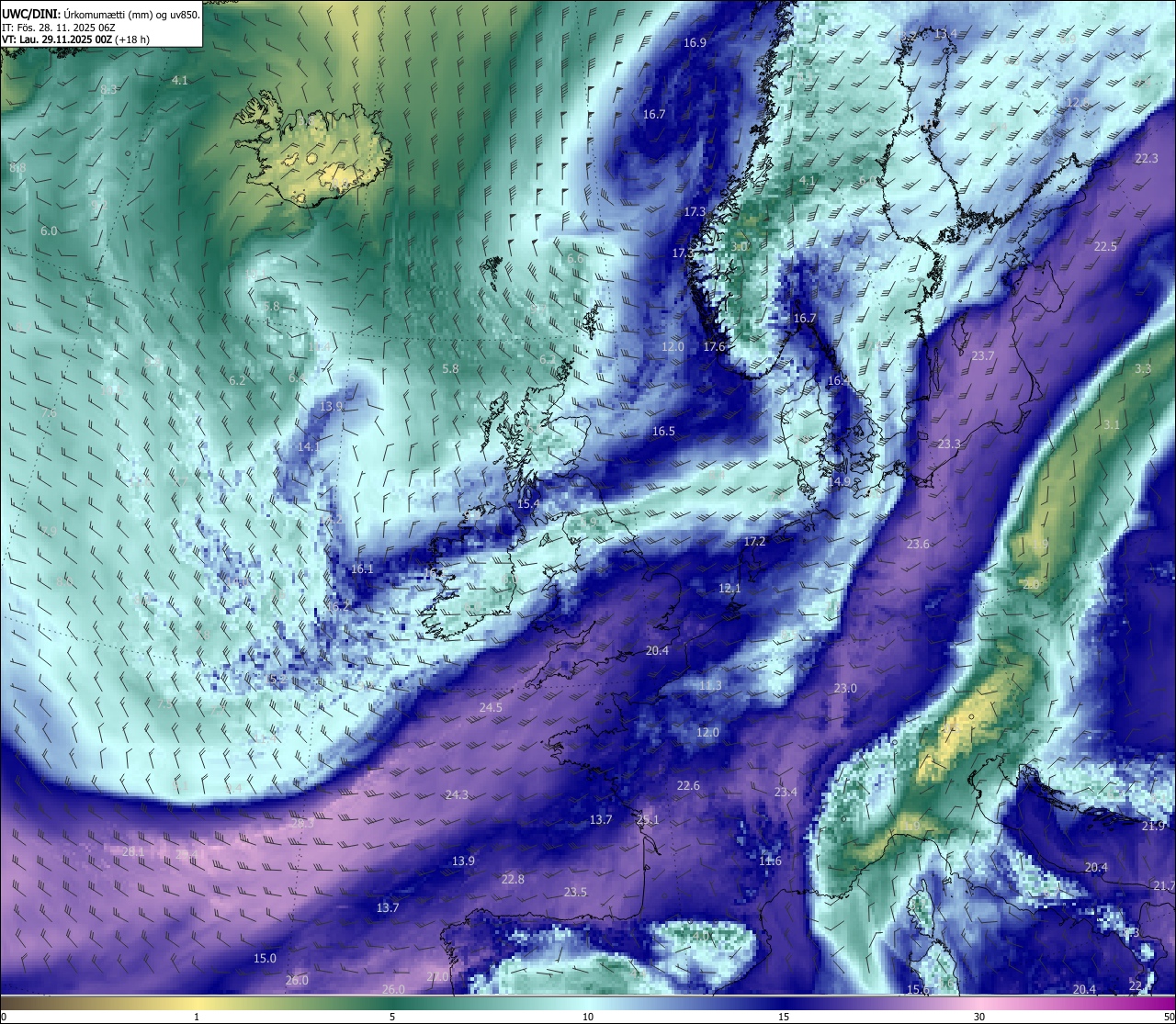Click the 27.0 value label
The height and width of the screenshot is (1024, 1176).
coord(437,977)
